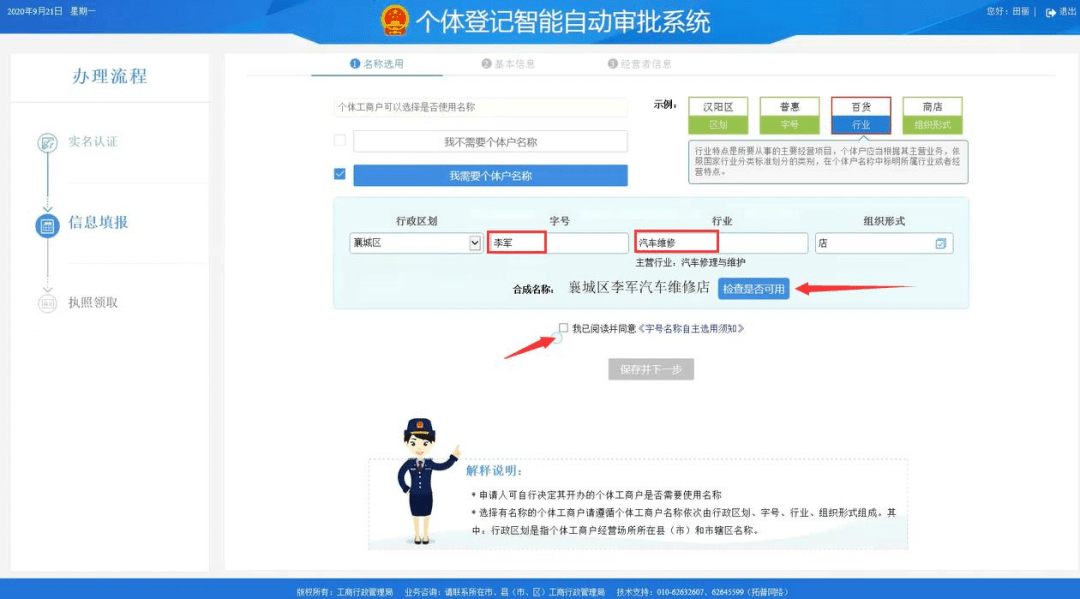The image size is (1080, 599).
Task: Open the 基本信息 tab
Action: 508,64
